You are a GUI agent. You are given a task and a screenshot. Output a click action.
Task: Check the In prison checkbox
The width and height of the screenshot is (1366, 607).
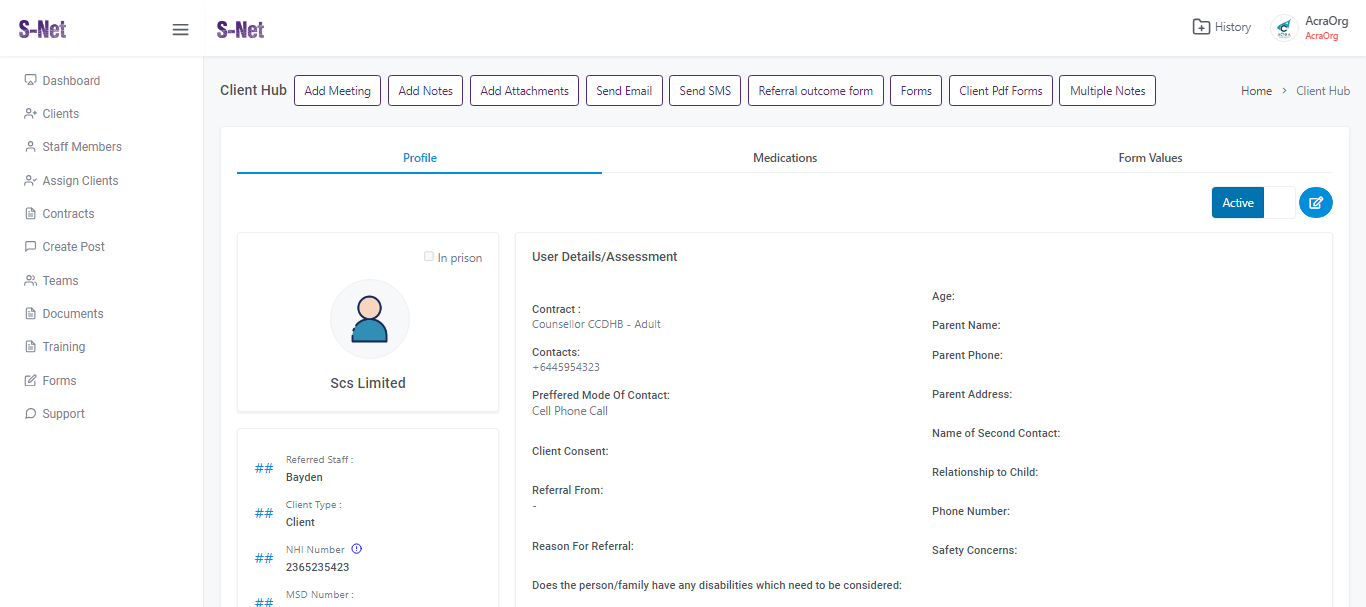tap(429, 257)
